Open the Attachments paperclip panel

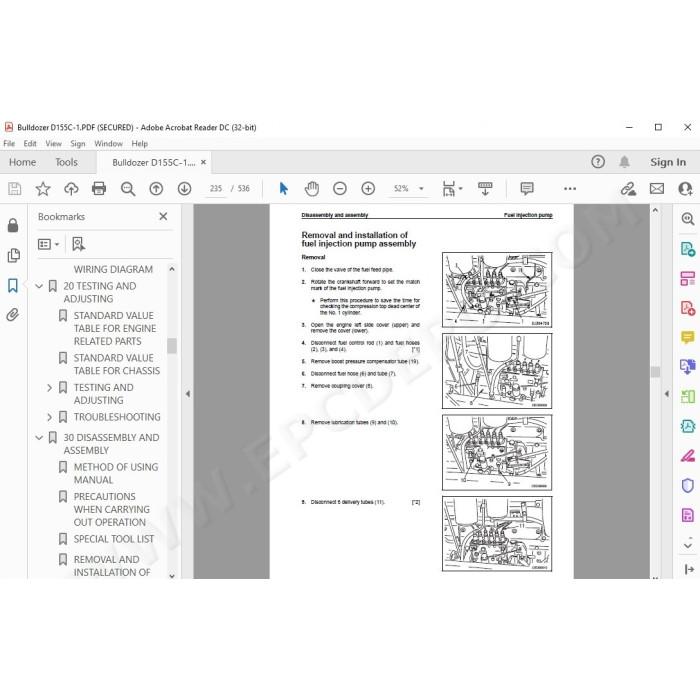pyautogui.click(x=13, y=315)
